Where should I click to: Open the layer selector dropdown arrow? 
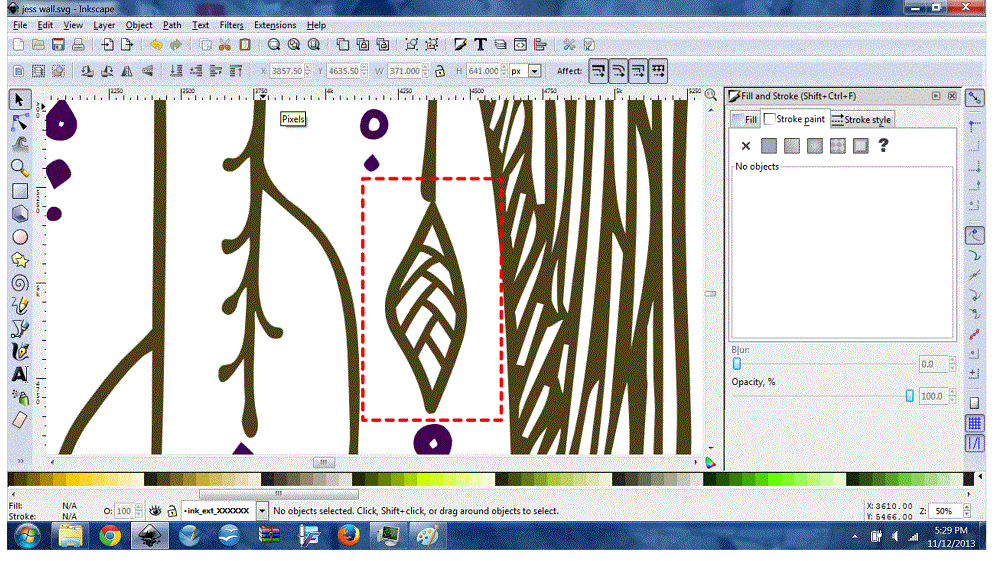tap(261, 511)
